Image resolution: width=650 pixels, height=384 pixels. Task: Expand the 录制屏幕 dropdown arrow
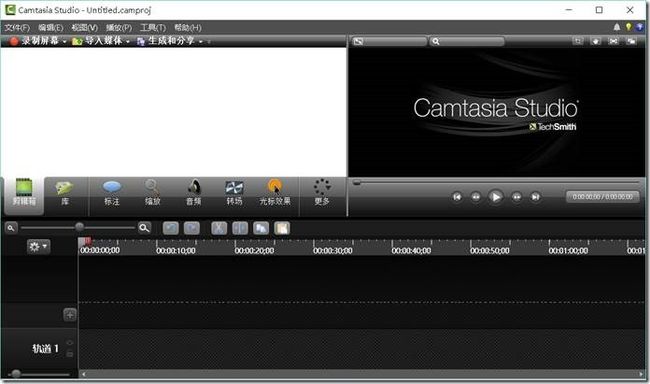pos(64,41)
